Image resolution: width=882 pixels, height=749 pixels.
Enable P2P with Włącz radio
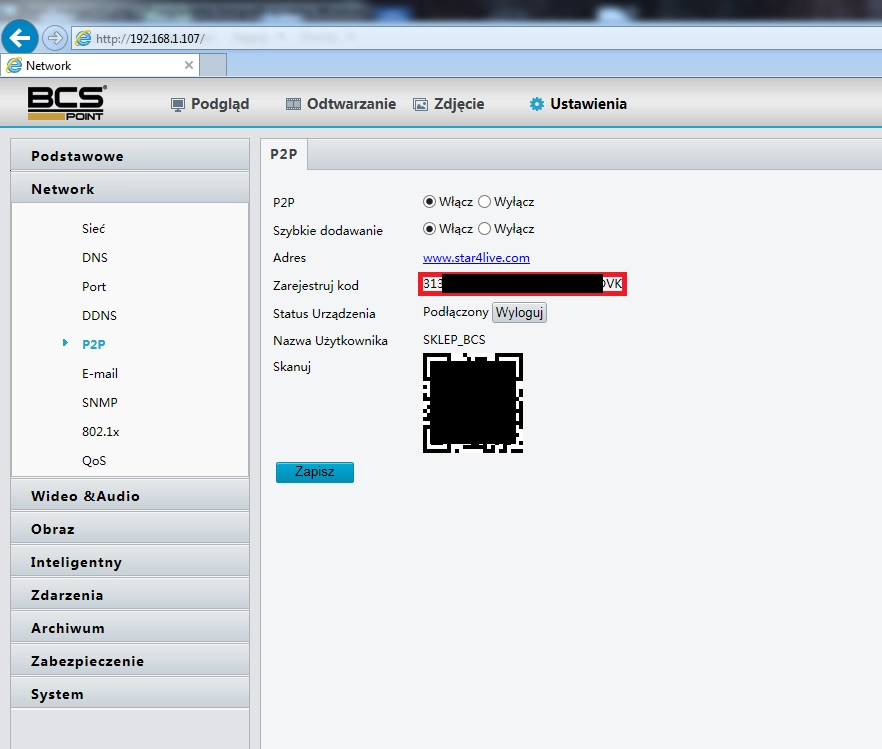pyautogui.click(x=429, y=201)
